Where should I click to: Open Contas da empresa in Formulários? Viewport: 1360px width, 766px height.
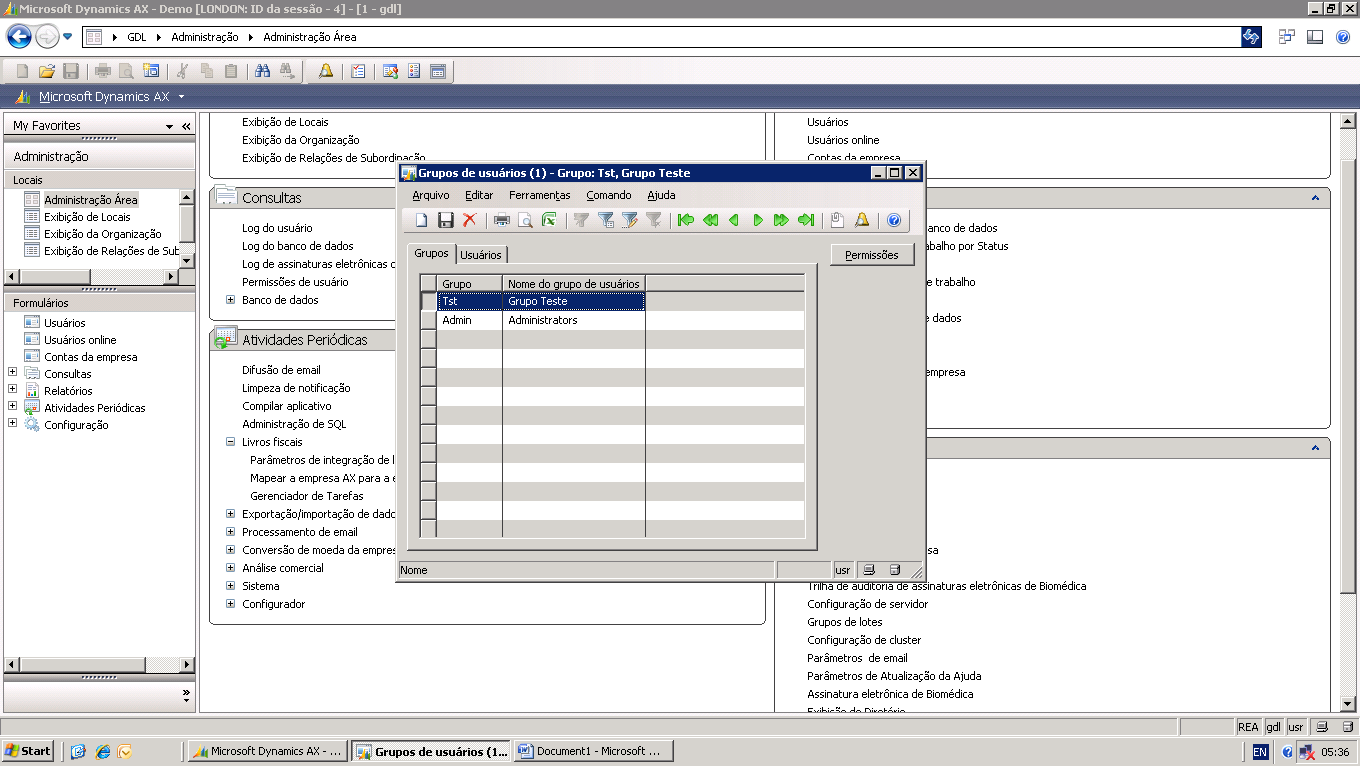click(x=91, y=357)
